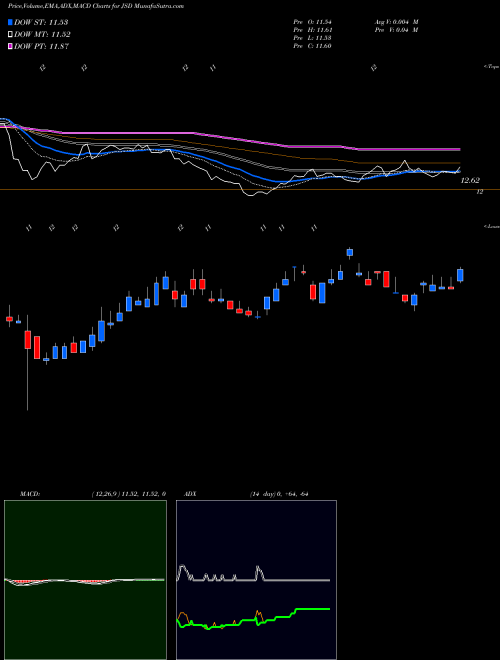500x660 pixels.
Task: Select the 'DOW PT: 11.87' legend label
Action: [41, 46]
